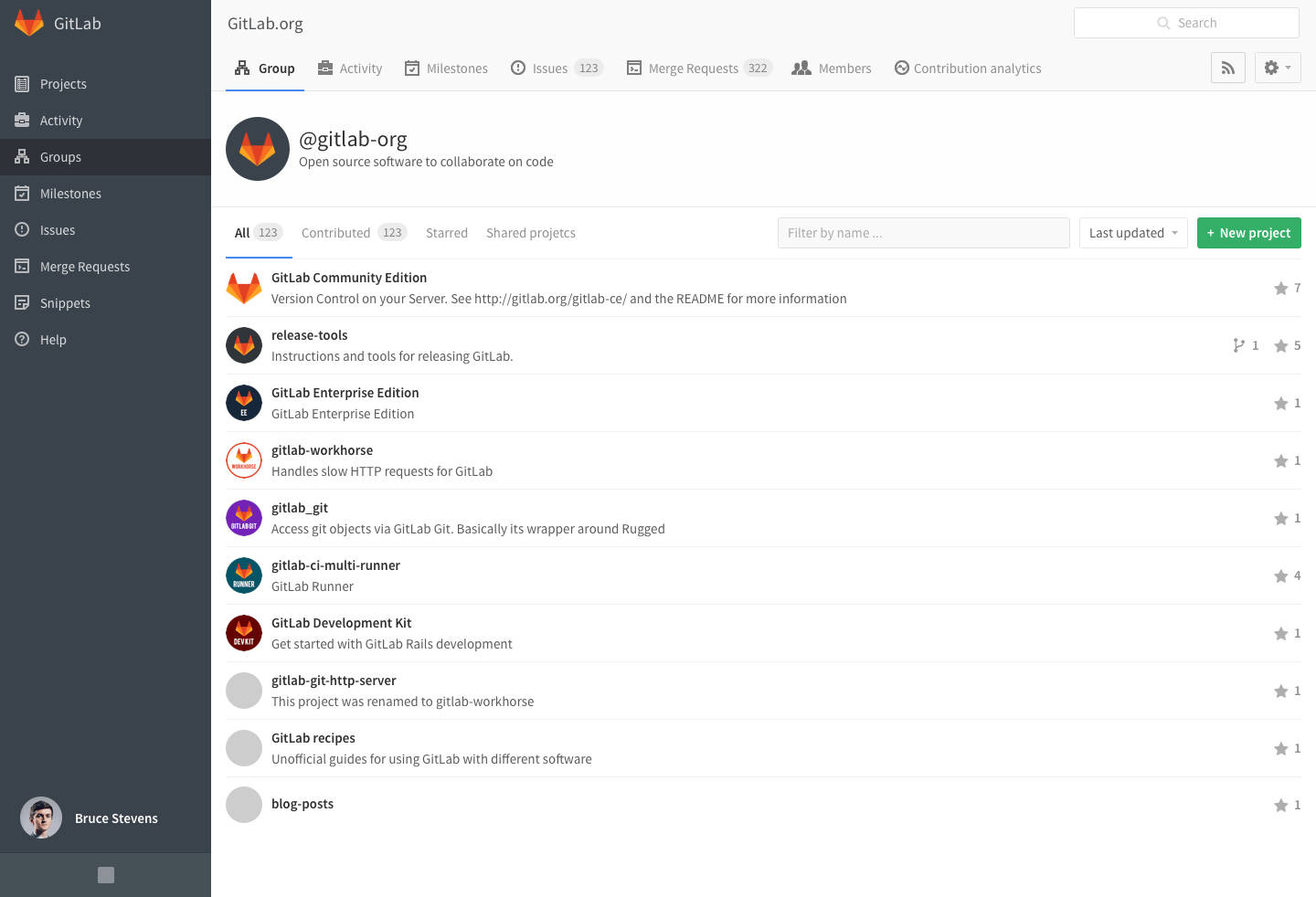Image resolution: width=1316 pixels, height=897 pixels.
Task: Click the release-tools fork icon
Action: point(1239,345)
